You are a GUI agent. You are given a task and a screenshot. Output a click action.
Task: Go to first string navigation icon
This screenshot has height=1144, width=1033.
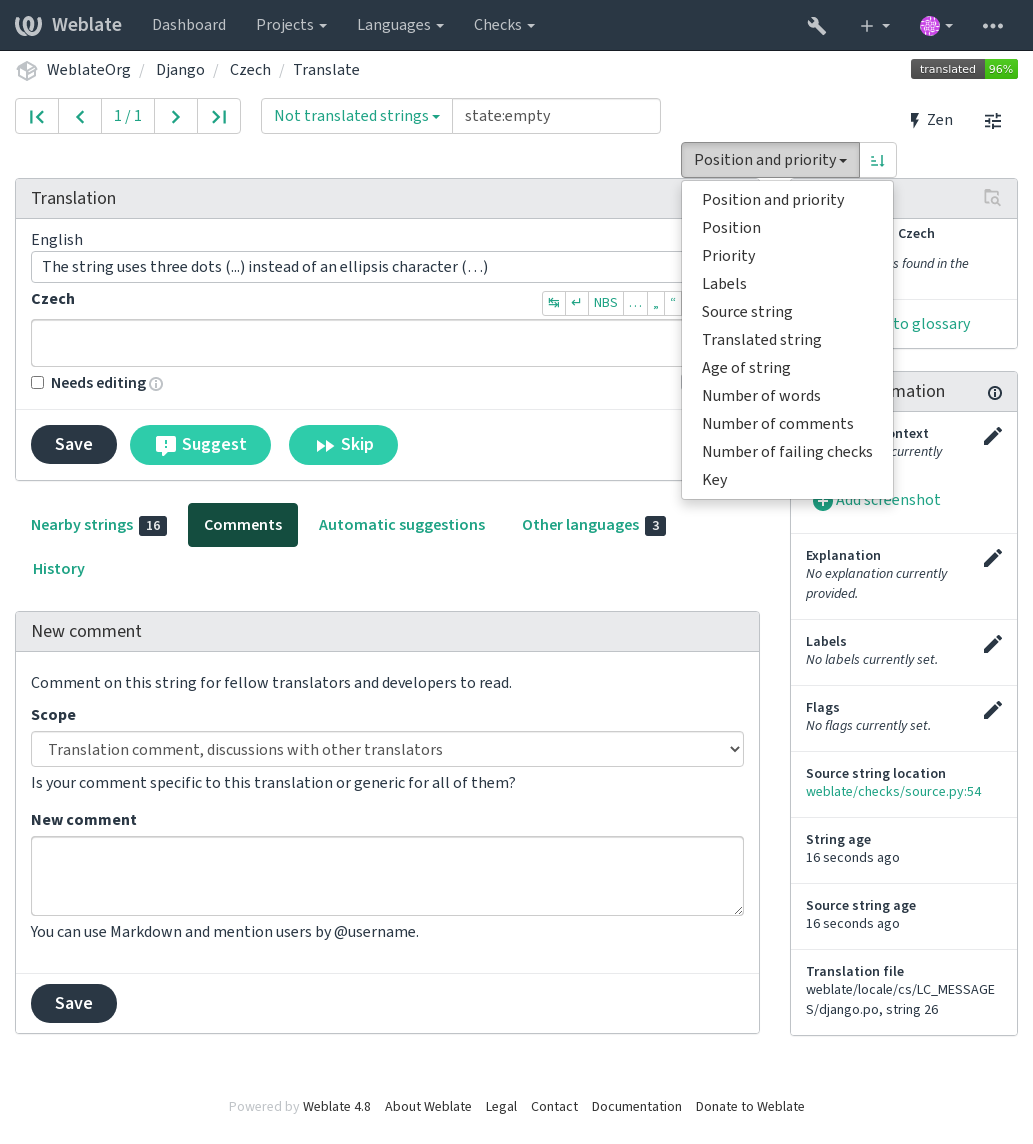pos(37,117)
